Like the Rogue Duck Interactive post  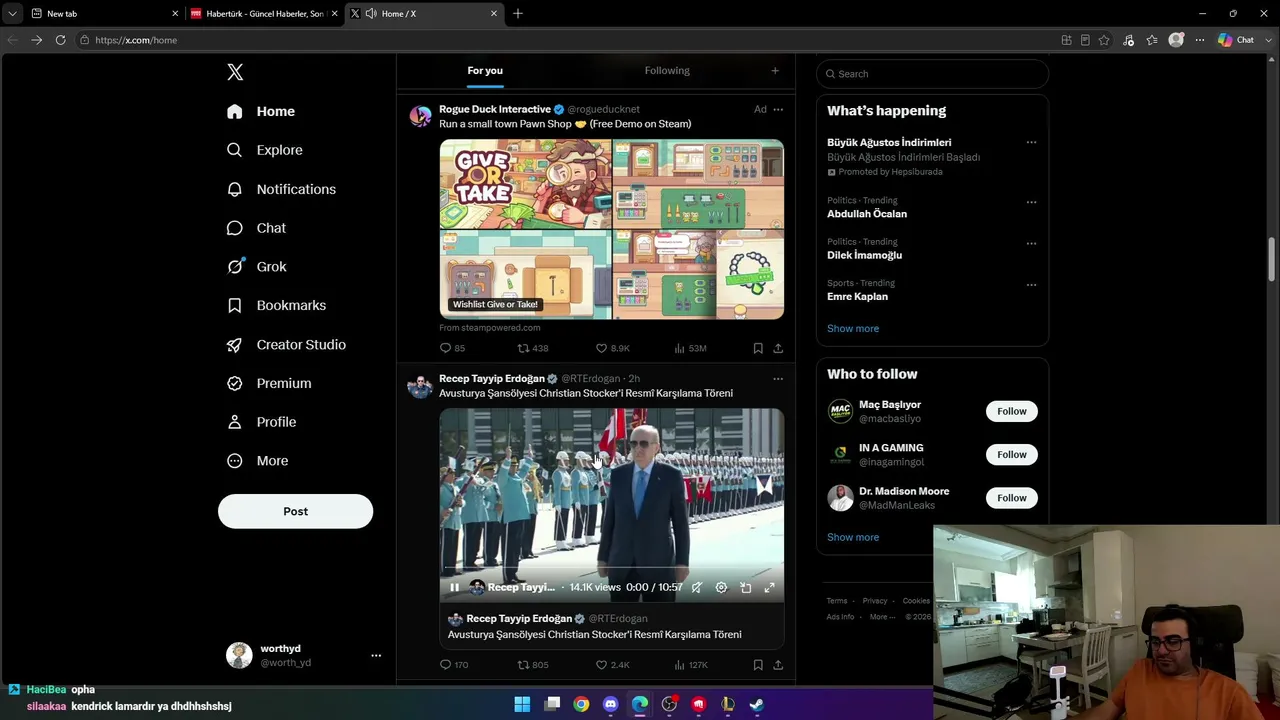click(612, 348)
